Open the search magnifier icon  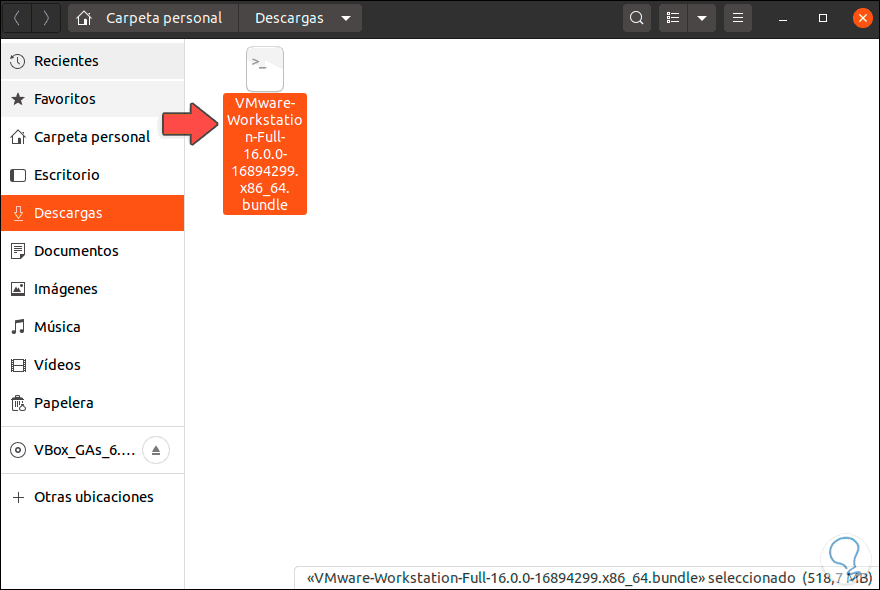pos(636,19)
